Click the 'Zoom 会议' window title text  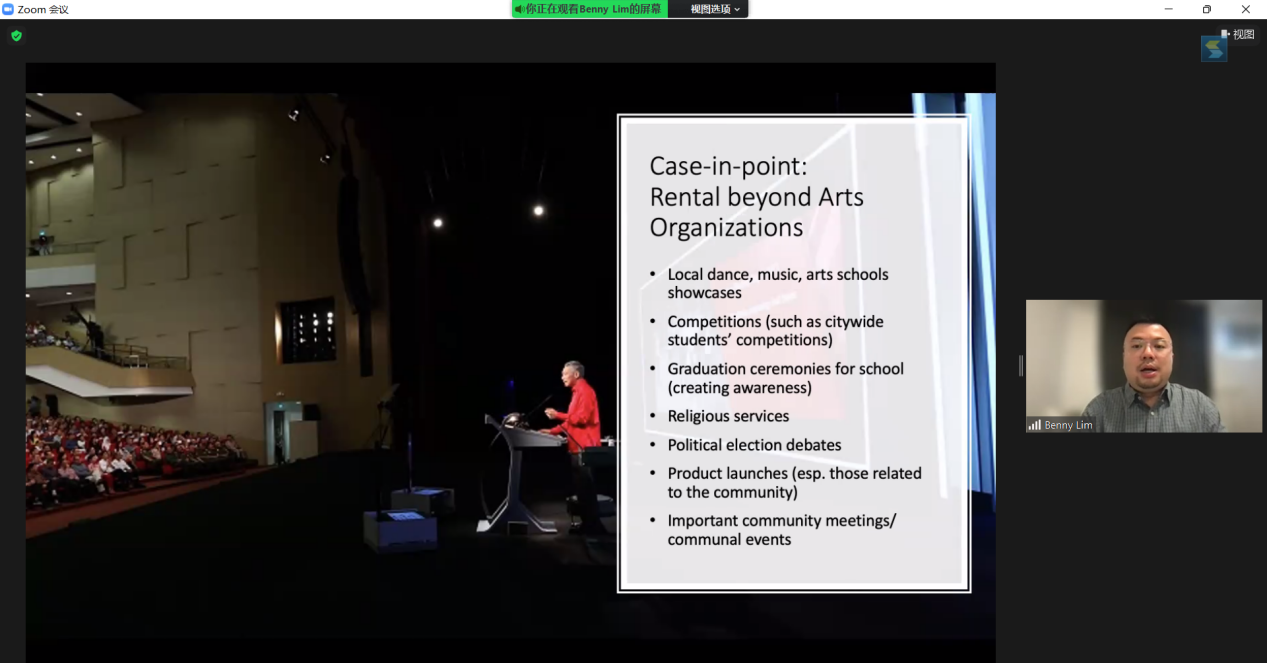point(43,9)
